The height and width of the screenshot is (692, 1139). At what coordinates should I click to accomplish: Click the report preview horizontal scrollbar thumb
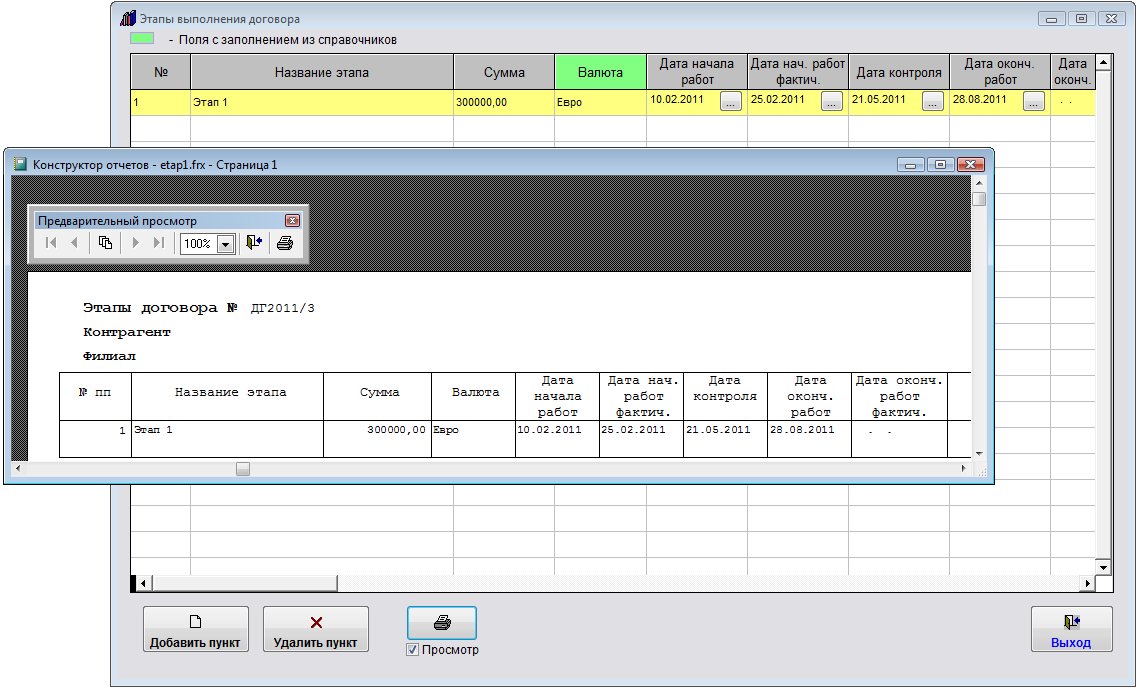click(243, 468)
